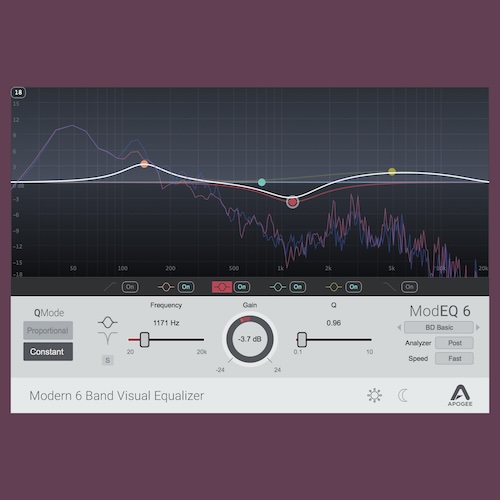Image resolution: width=500 pixels, height=500 pixels.
Task: Click the 0.96 Q value
Action: click(333, 323)
